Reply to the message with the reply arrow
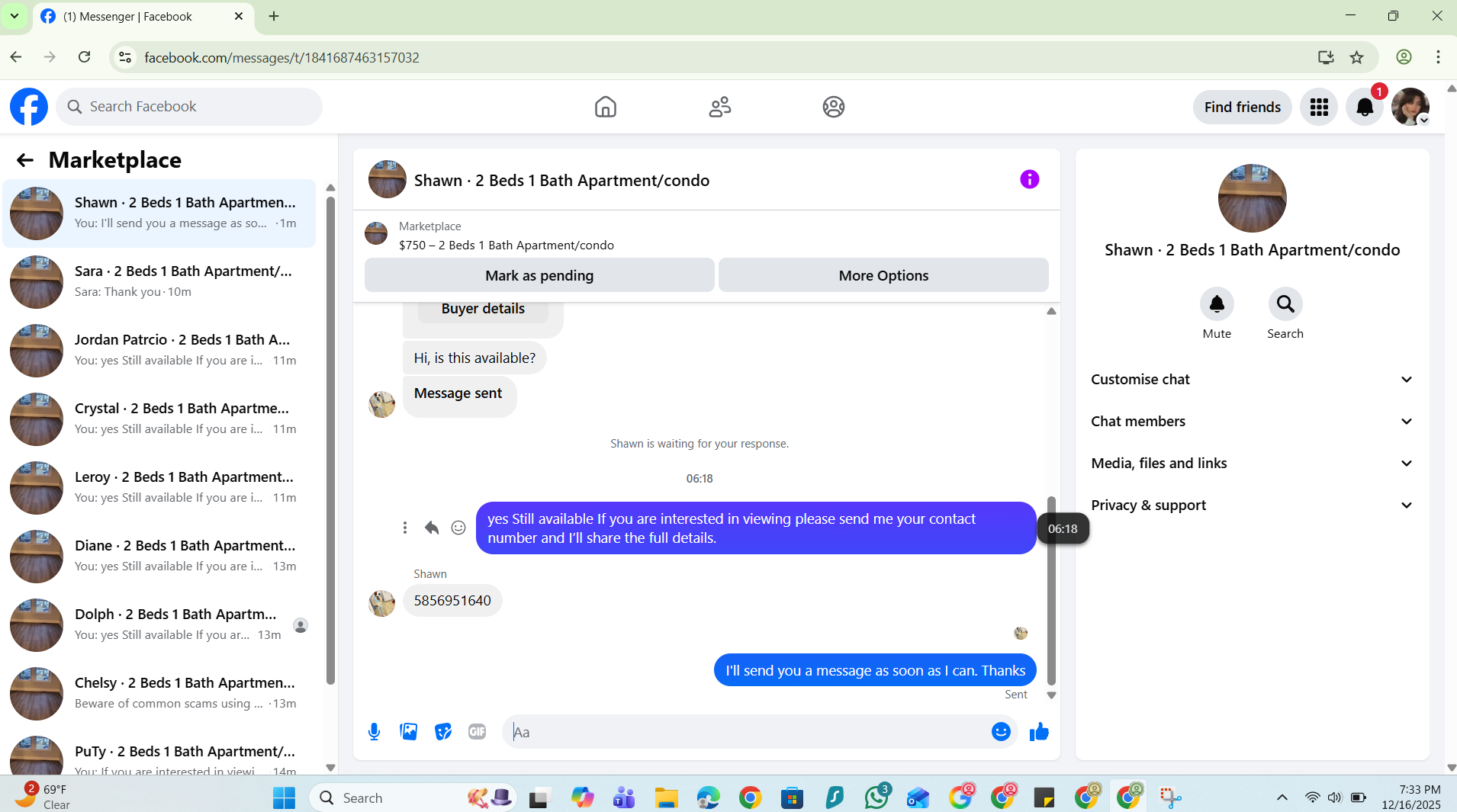The height and width of the screenshot is (812, 1457). (432, 528)
